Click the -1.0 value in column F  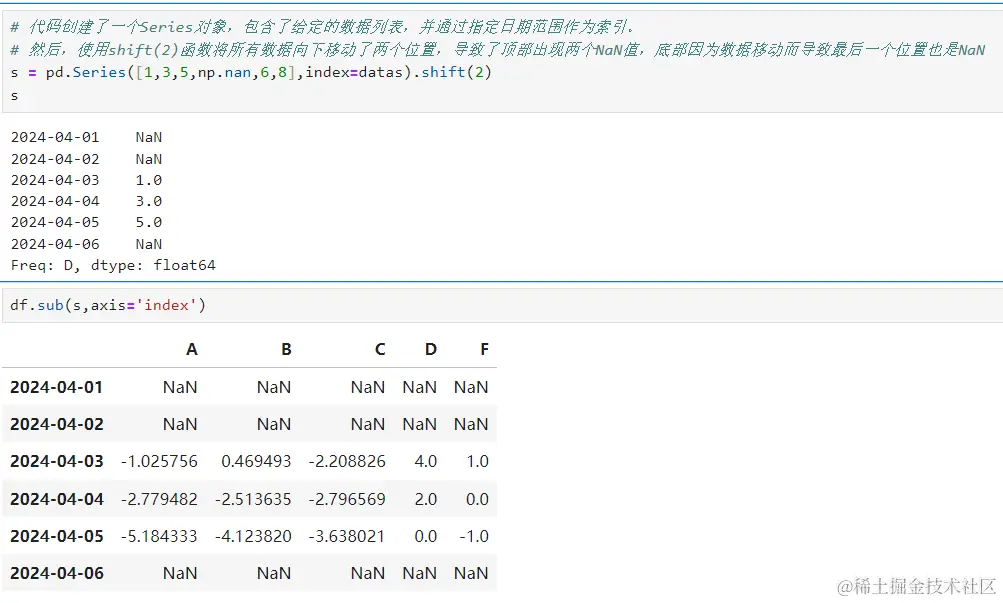point(474,536)
